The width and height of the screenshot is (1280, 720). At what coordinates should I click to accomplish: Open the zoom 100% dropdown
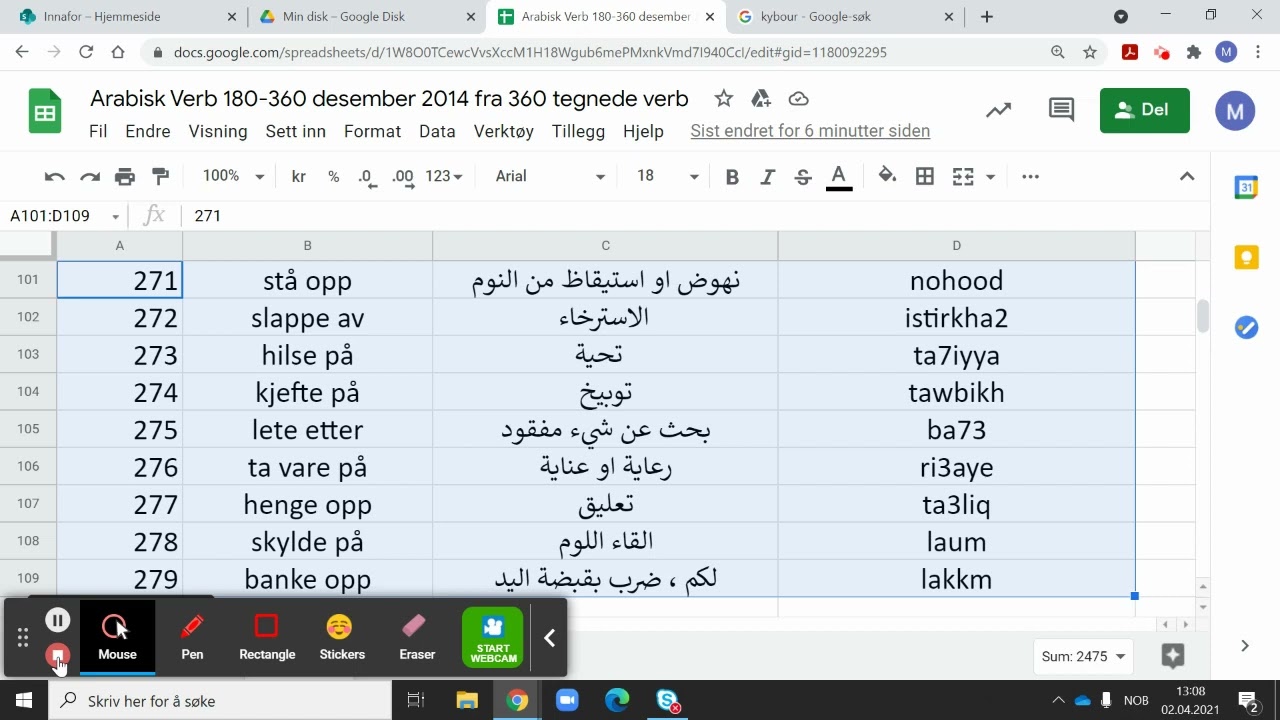click(x=233, y=176)
